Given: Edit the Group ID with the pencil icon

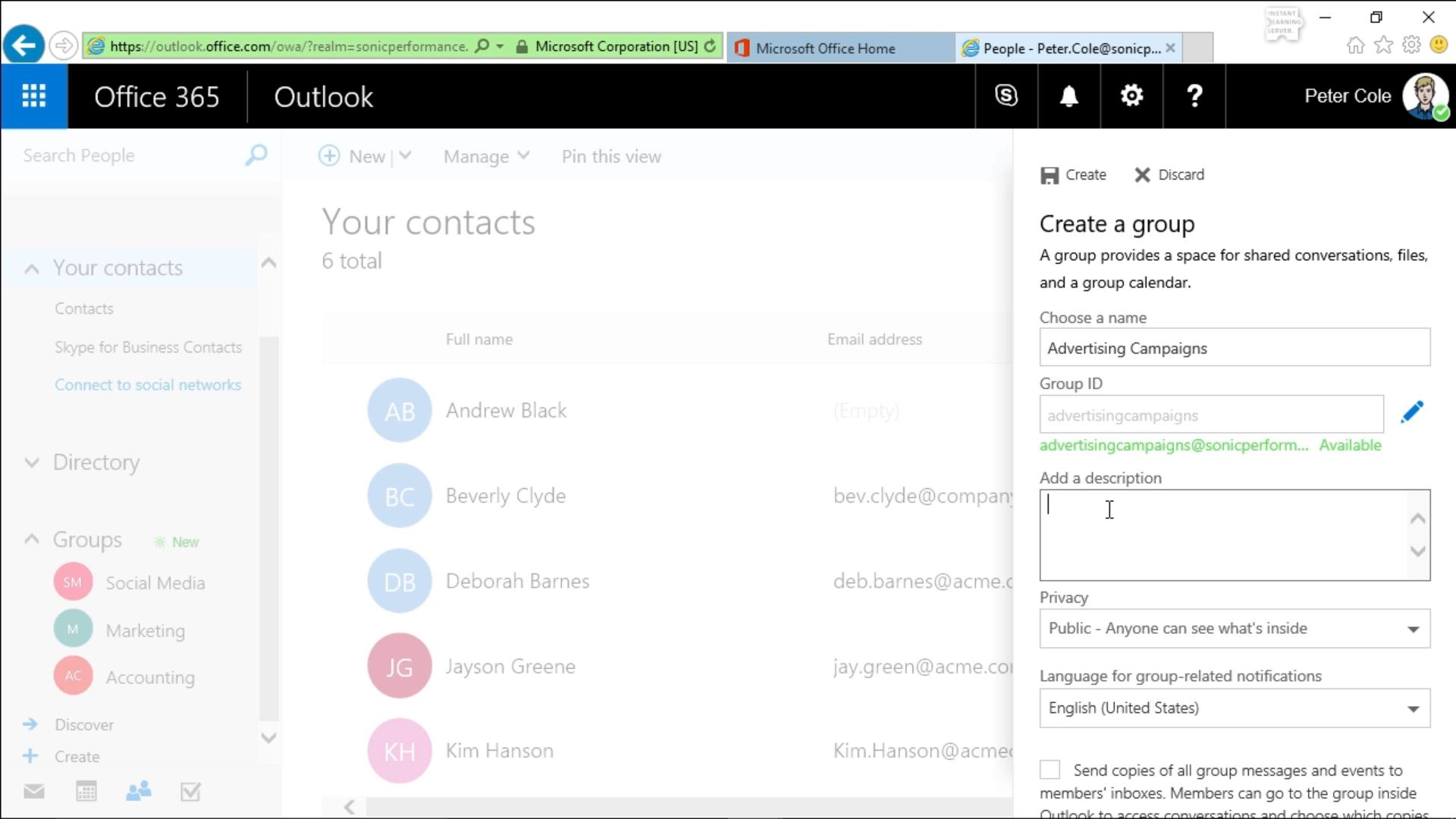Looking at the screenshot, I should pyautogui.click(x=1412, y=412).
